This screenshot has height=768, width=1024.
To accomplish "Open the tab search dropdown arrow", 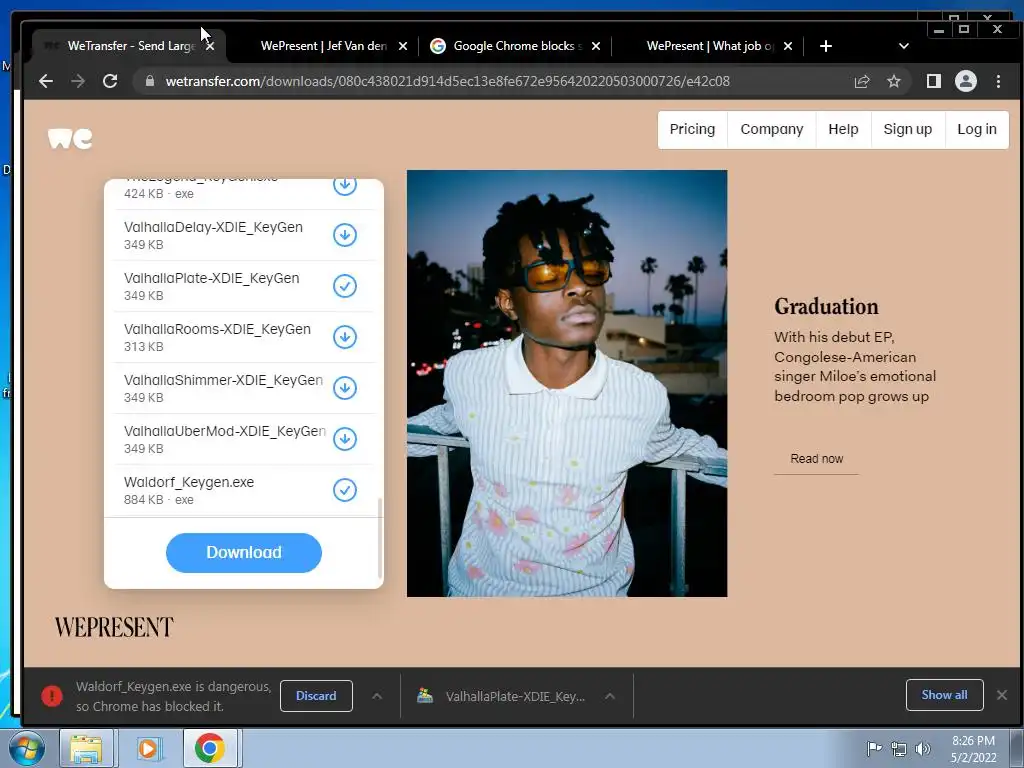I will tap(904, 46).
